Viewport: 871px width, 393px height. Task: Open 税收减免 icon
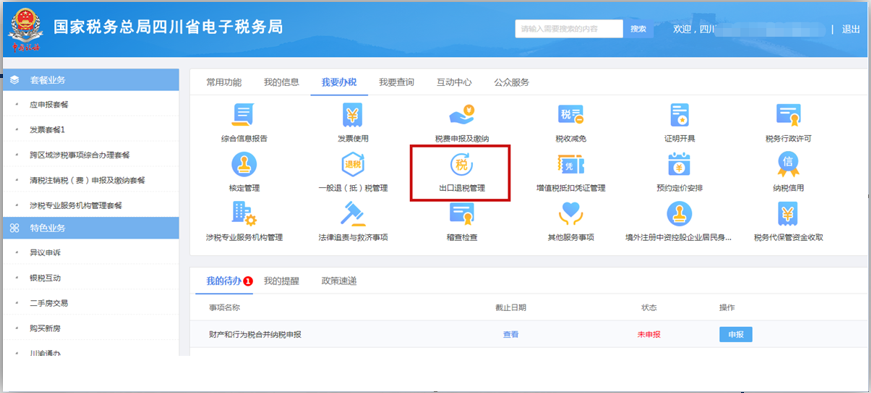[570, 115]
